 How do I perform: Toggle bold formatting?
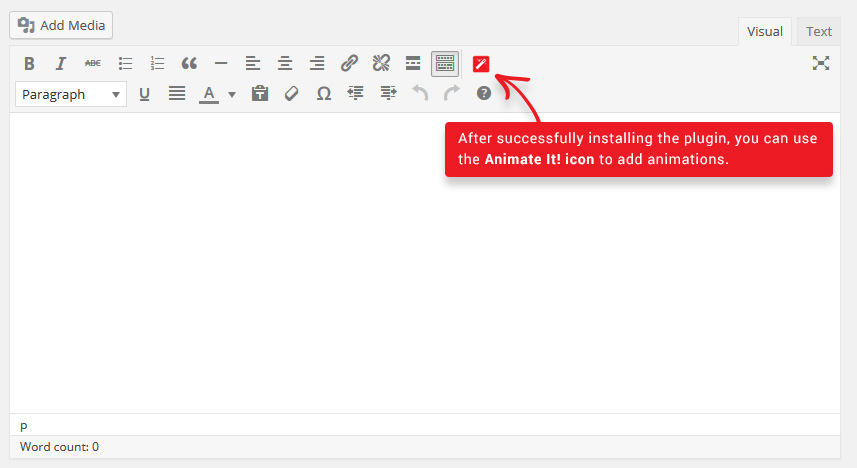pyautogui.click(x=29, y=64)
